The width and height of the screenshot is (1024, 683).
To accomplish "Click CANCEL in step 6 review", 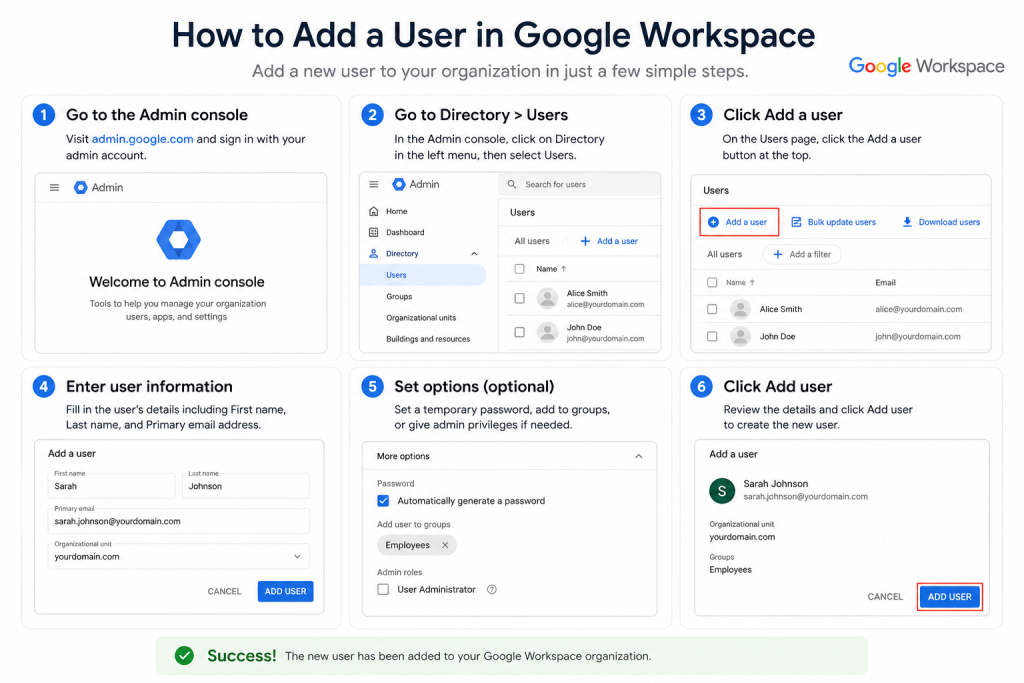I will 885,596.
